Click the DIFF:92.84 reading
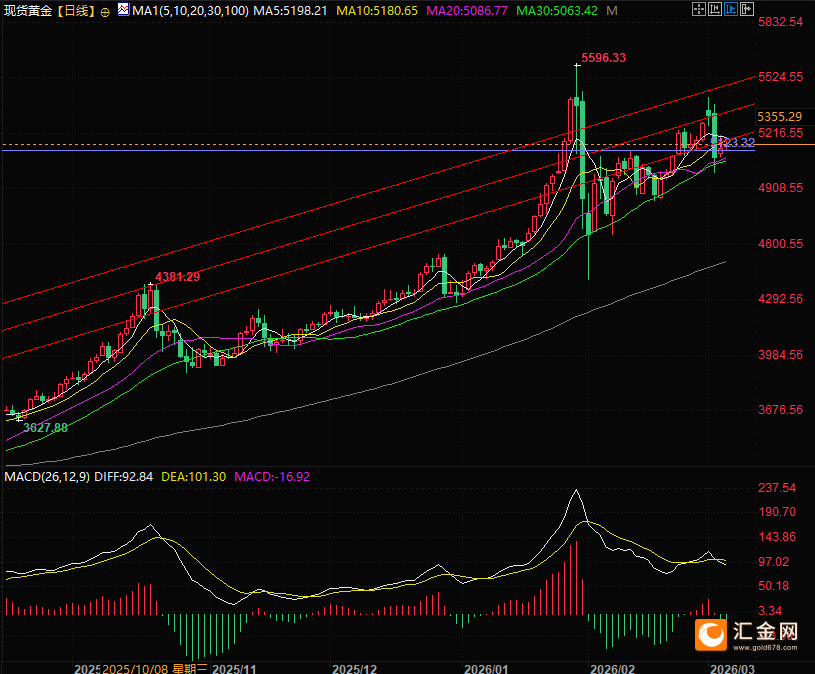 (124, 477)
